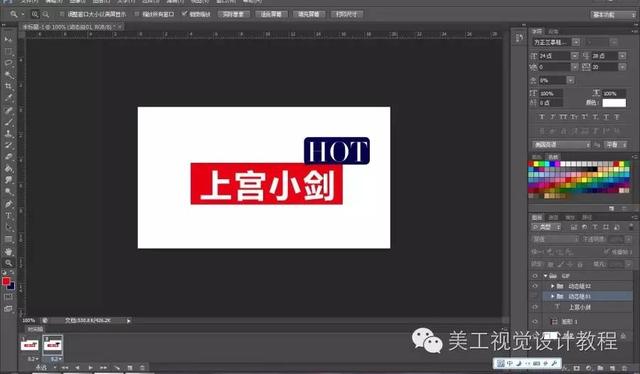Screen dimensions: 640x374
Task: Open the font family dropdown
Action: pyautogui.click(x=576, y=42)
